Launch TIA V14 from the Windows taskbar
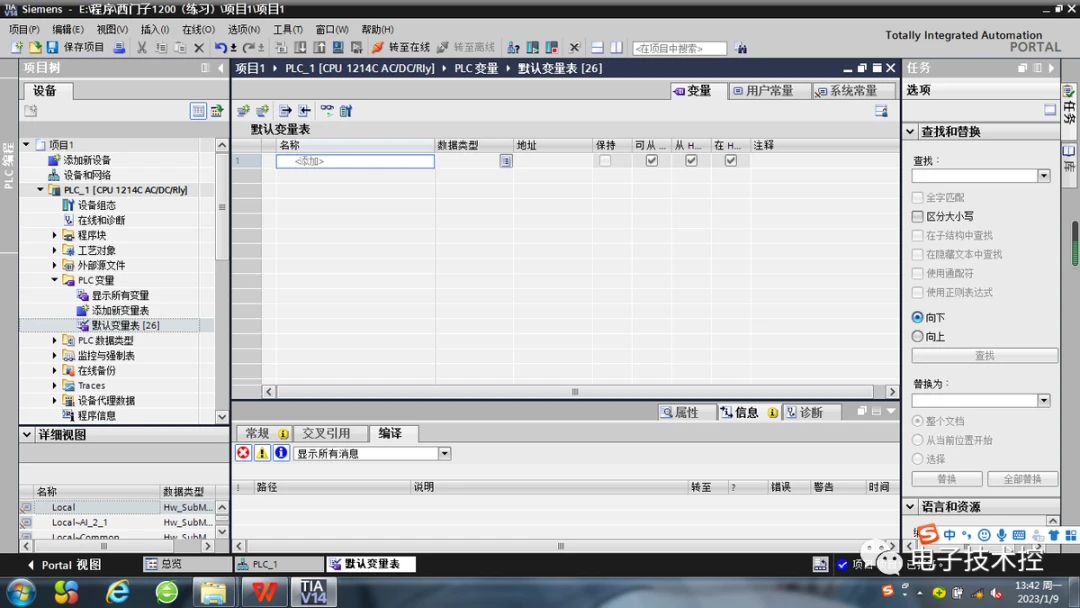 [313, 591]
